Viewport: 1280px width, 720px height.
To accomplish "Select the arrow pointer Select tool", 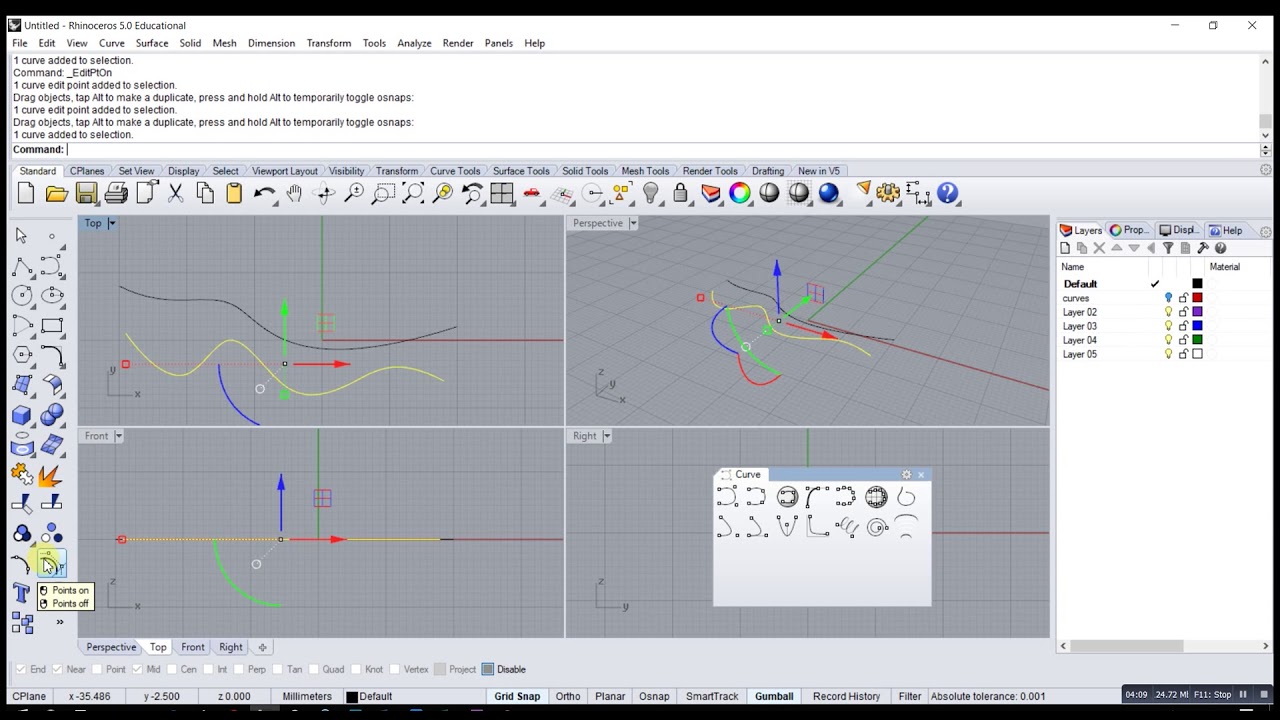I will click(x=21, y=235).
